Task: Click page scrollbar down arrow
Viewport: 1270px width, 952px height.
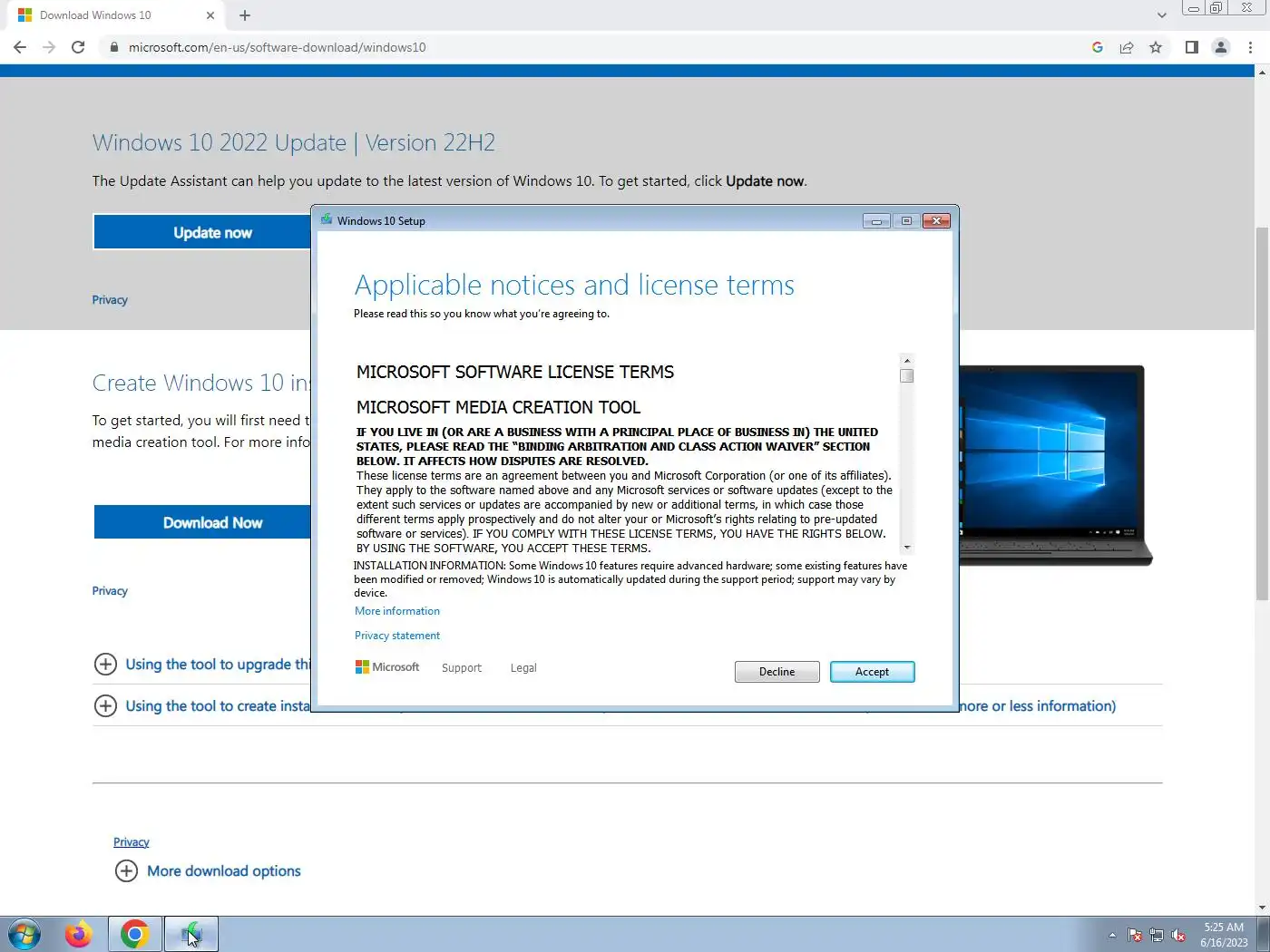Action: 1262,908
